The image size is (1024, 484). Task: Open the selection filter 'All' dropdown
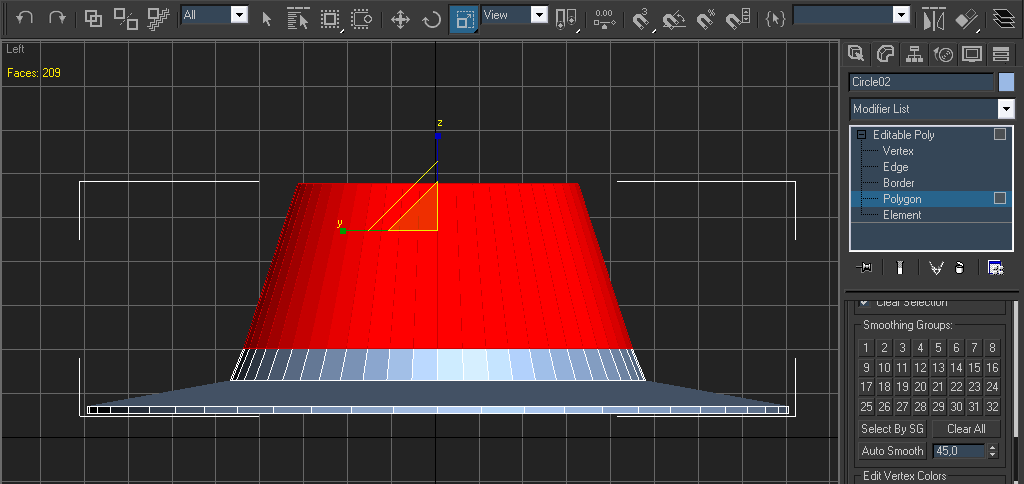tap(239, 15)
